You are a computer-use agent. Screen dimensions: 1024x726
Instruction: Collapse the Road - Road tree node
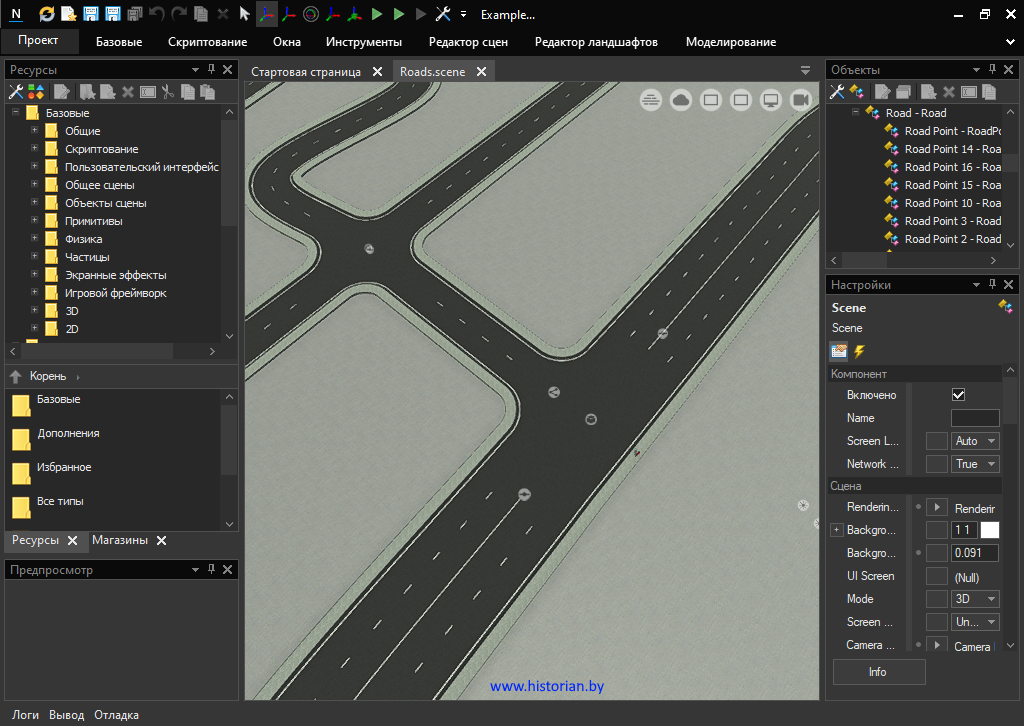click(856, 113)
